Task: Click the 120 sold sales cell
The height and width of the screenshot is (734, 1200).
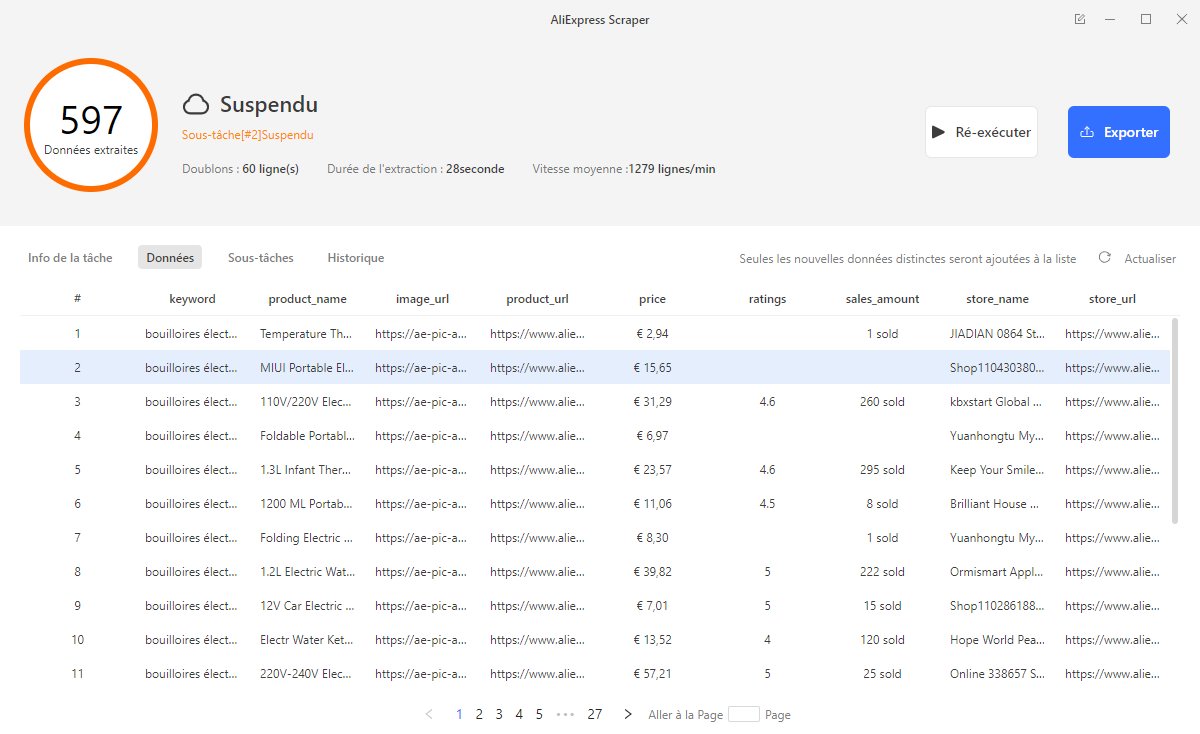Action: point(882,640)
